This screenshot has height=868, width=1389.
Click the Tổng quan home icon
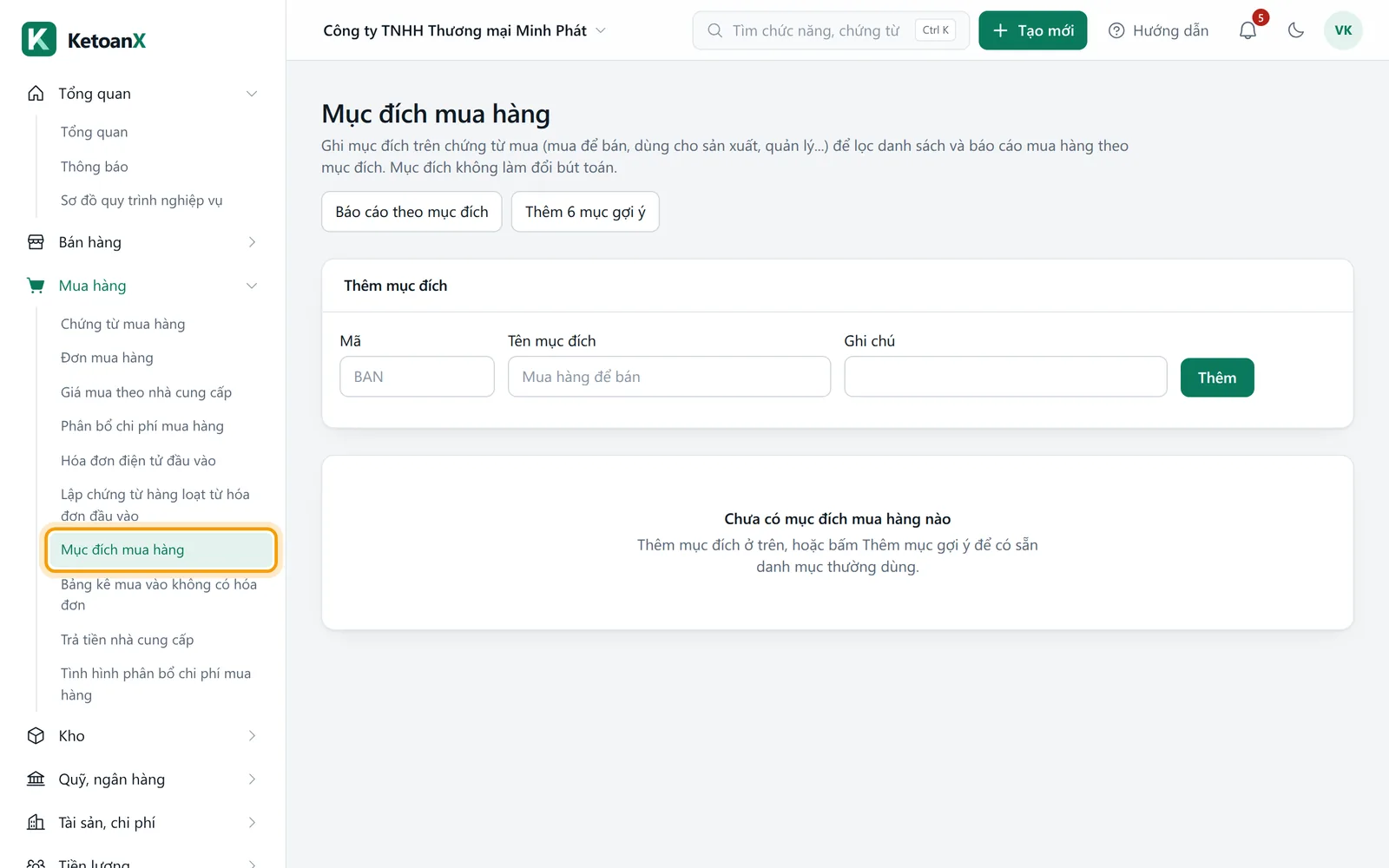(x=36, y=94)
